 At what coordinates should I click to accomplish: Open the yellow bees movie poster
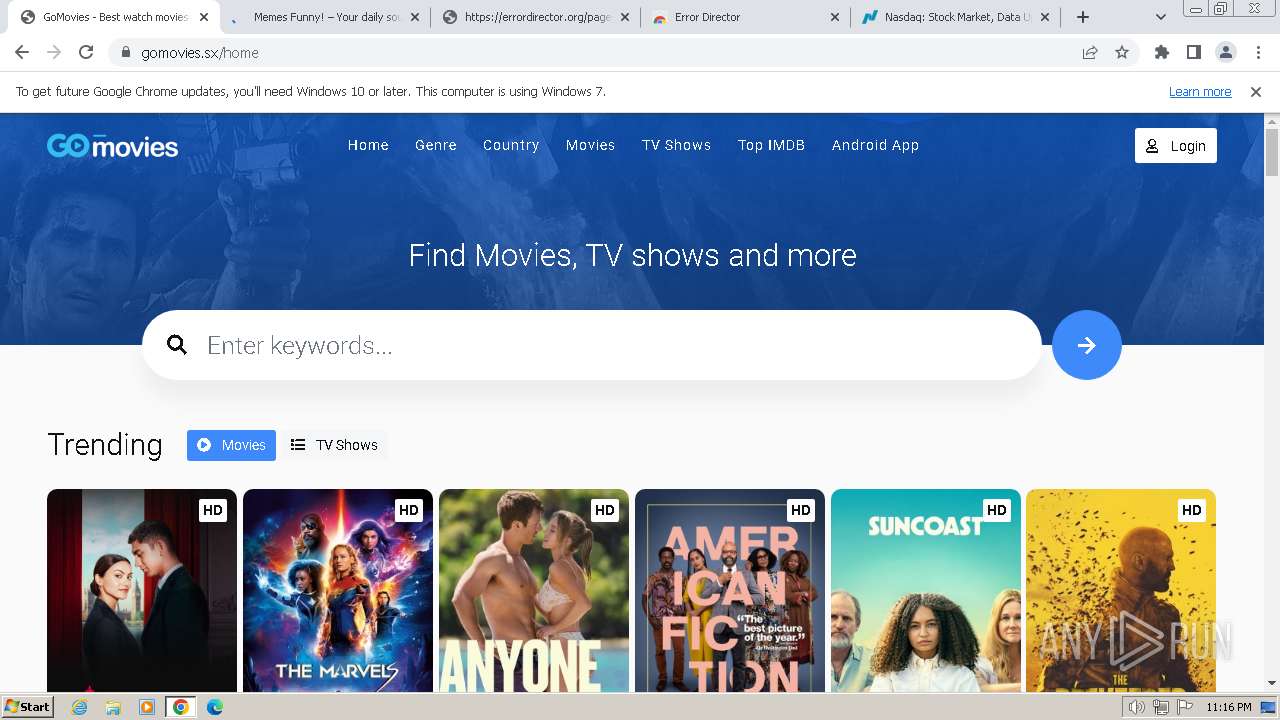point(1121,590)
